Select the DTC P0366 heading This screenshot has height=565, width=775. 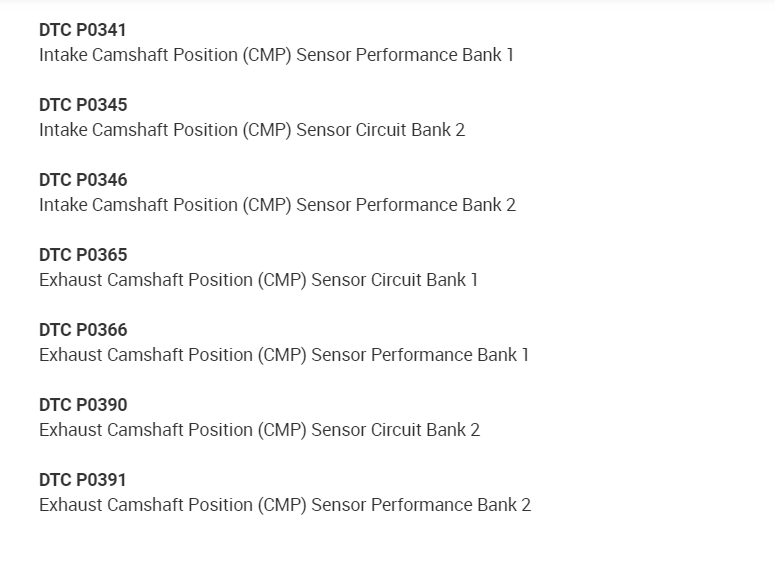tap(83, 330)
